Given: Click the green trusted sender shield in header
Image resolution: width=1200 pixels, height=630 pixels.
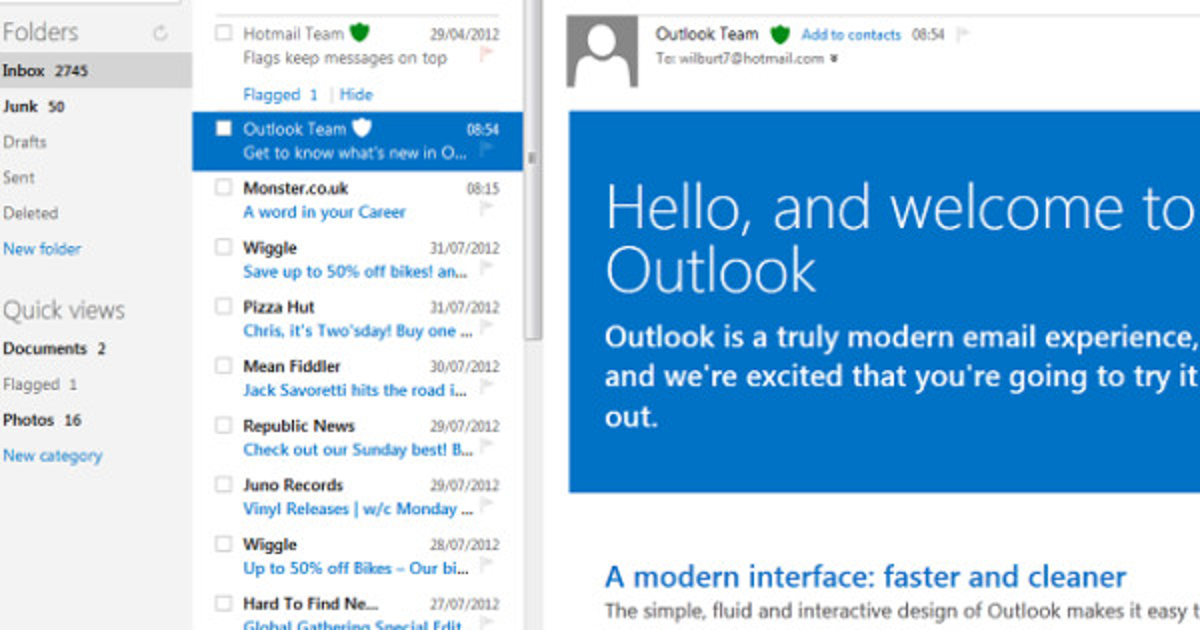Looking at the screenshot, I should pos(779,35).
